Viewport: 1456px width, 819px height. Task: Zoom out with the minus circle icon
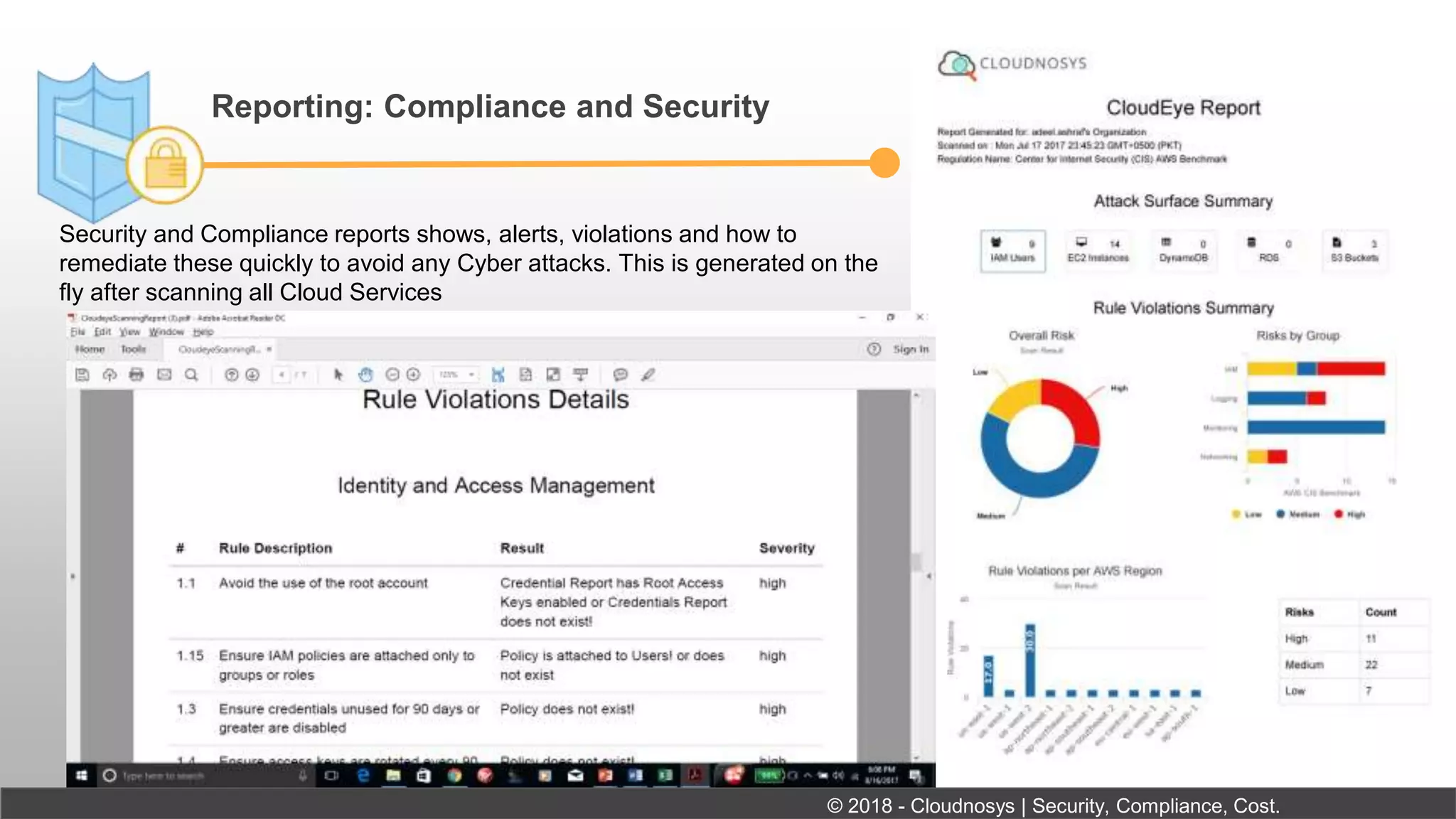click(x=392, y=375)
